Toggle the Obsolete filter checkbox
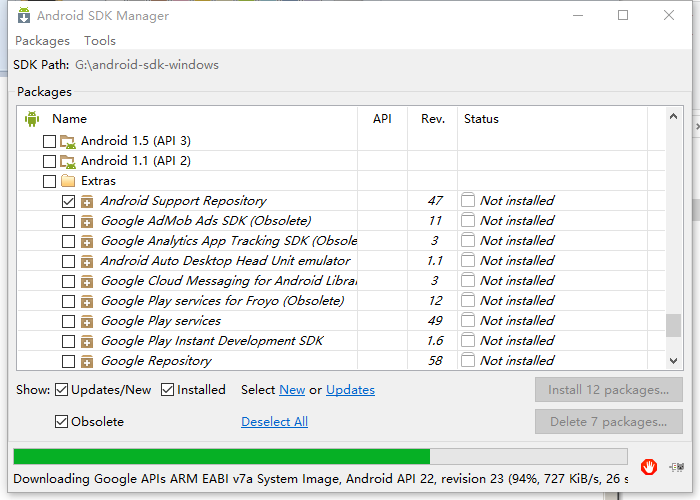 tap(61, 422)
